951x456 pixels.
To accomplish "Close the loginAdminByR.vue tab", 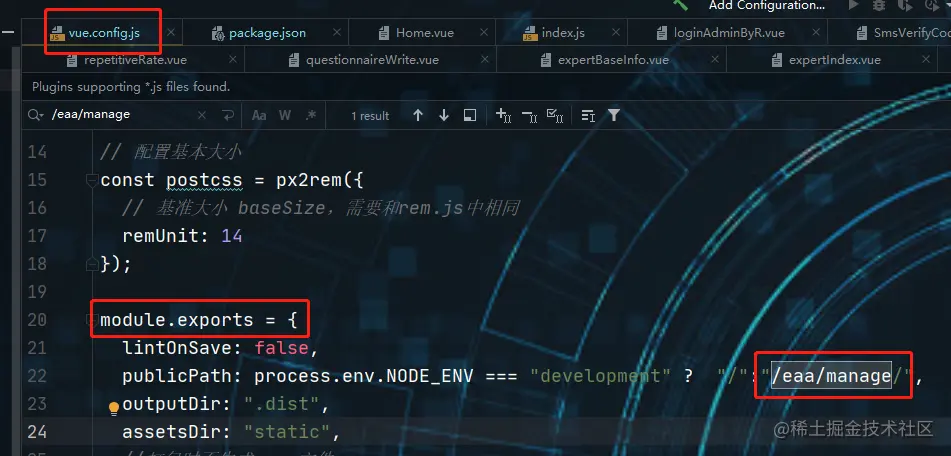I will pos(816,33).
